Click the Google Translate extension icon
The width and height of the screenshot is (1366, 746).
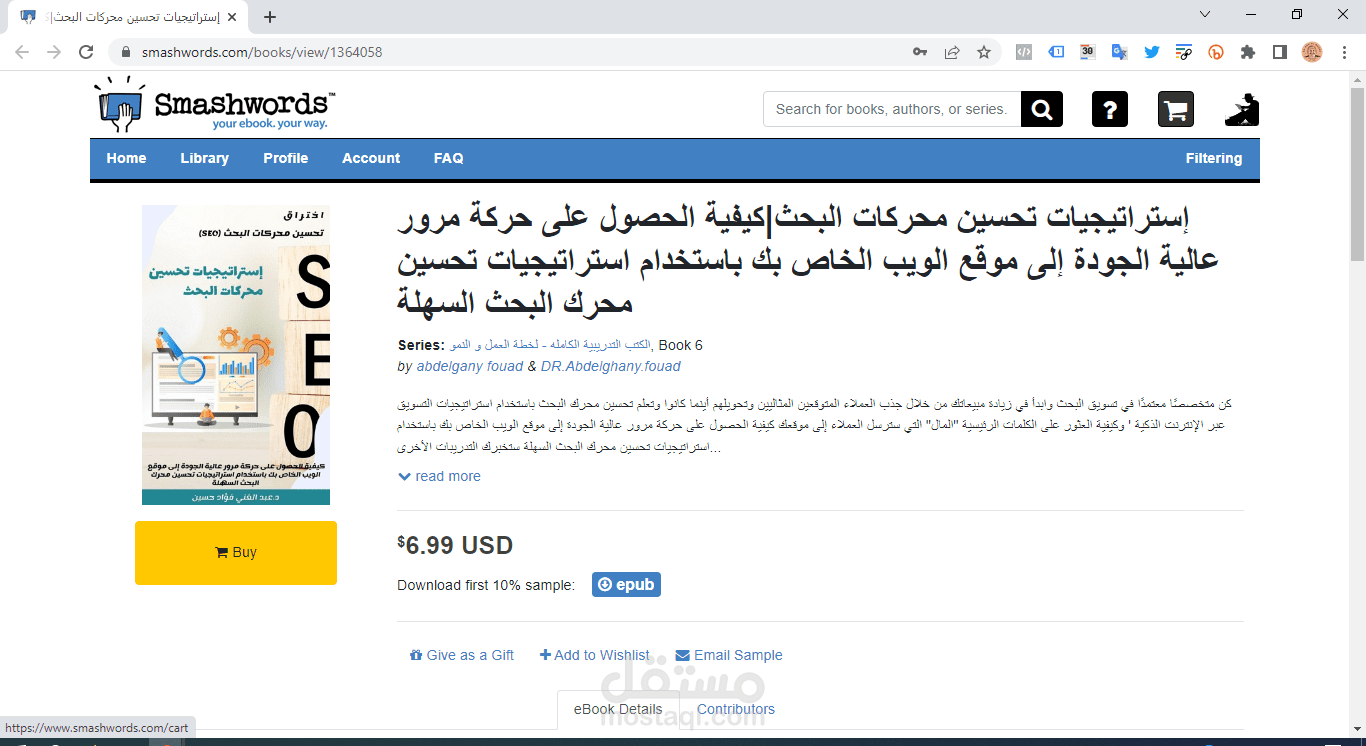1120,52
